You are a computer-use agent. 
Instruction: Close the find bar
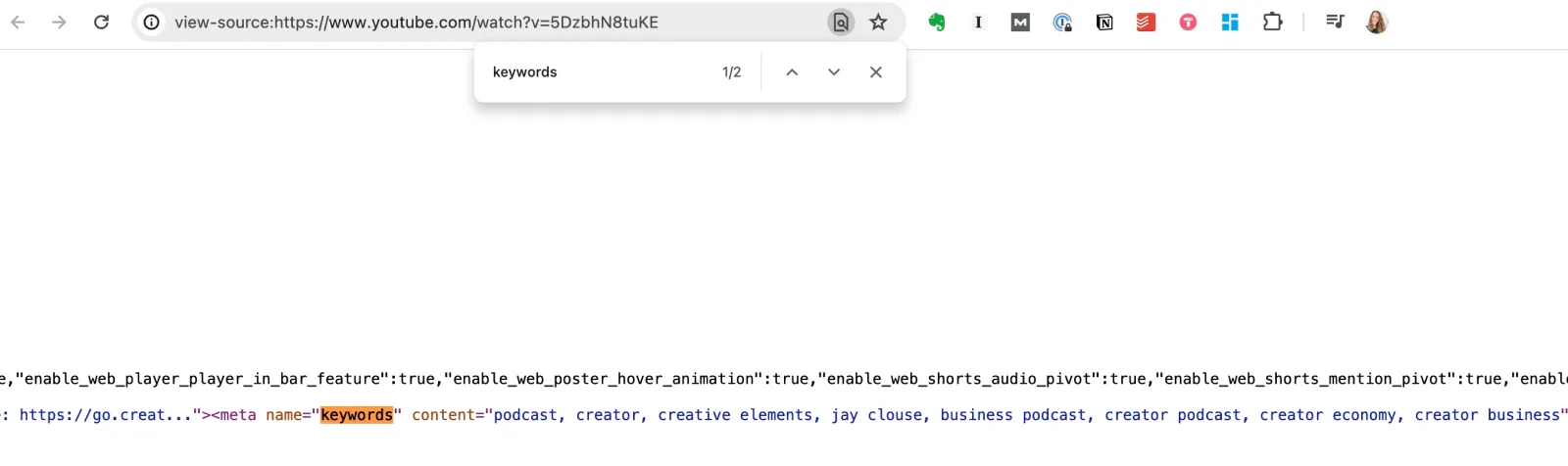click(x=876, y=72)
